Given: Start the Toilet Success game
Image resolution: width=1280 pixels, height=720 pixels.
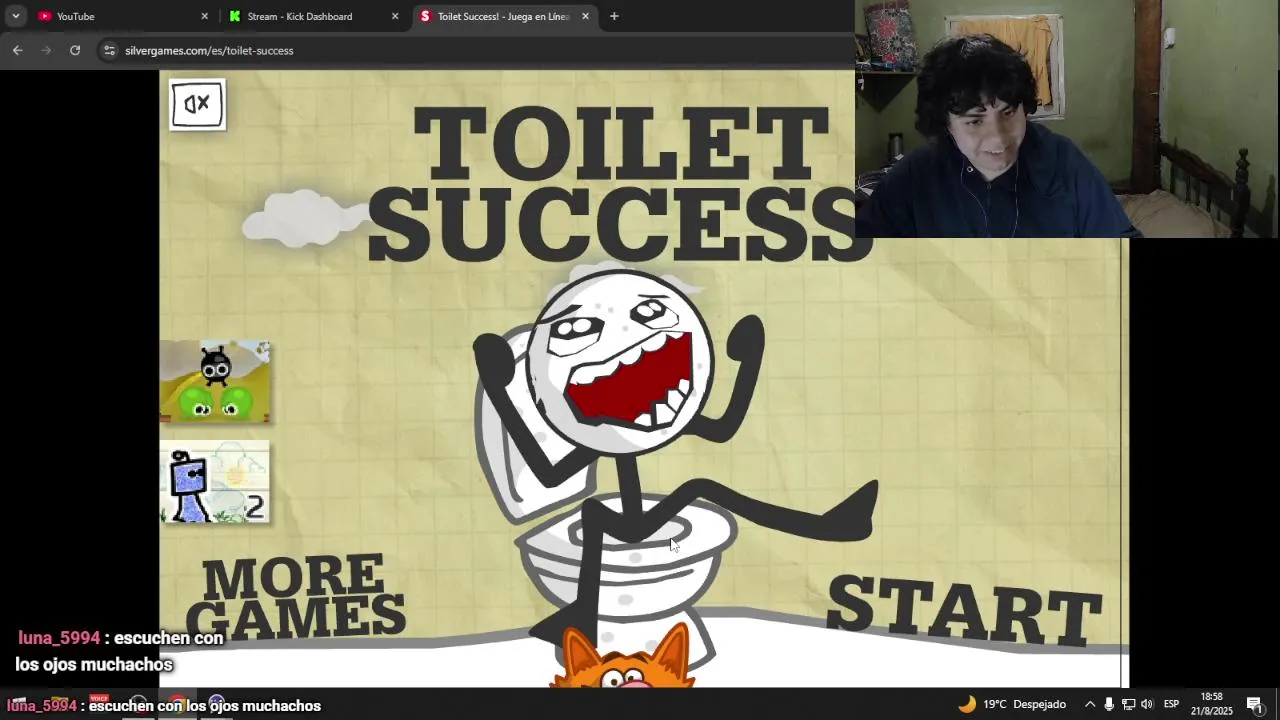Looking at the screenshot, I should click(964, 611).
